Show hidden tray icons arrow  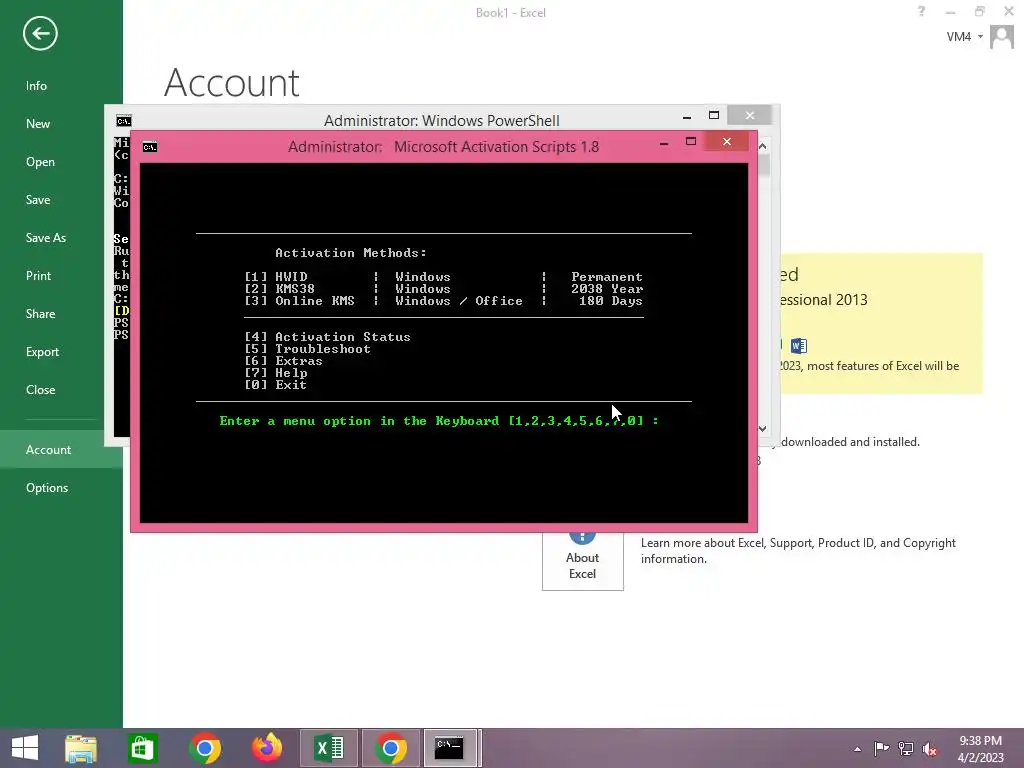click(857, 749)
